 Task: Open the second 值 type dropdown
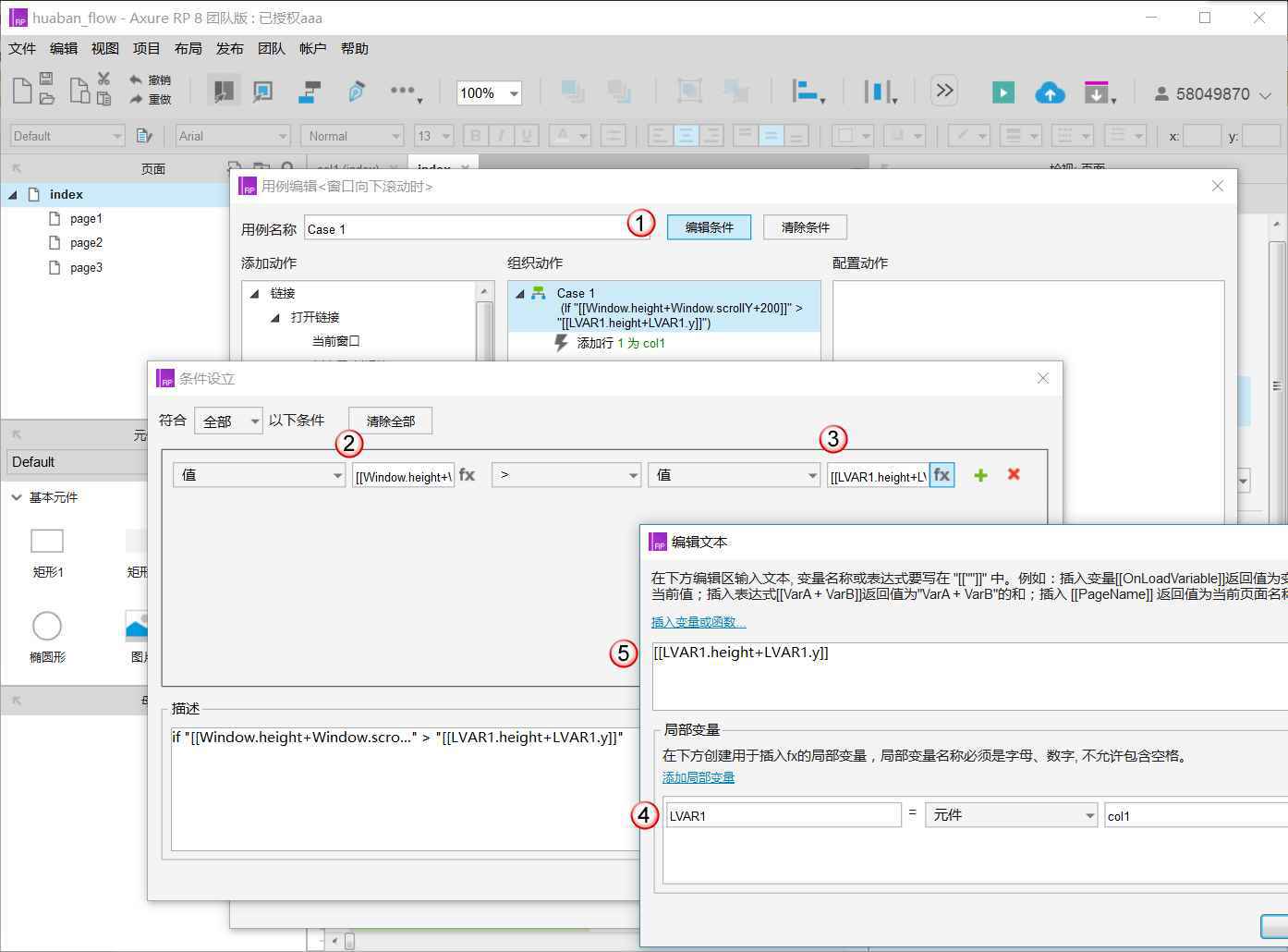pos(735,475)
